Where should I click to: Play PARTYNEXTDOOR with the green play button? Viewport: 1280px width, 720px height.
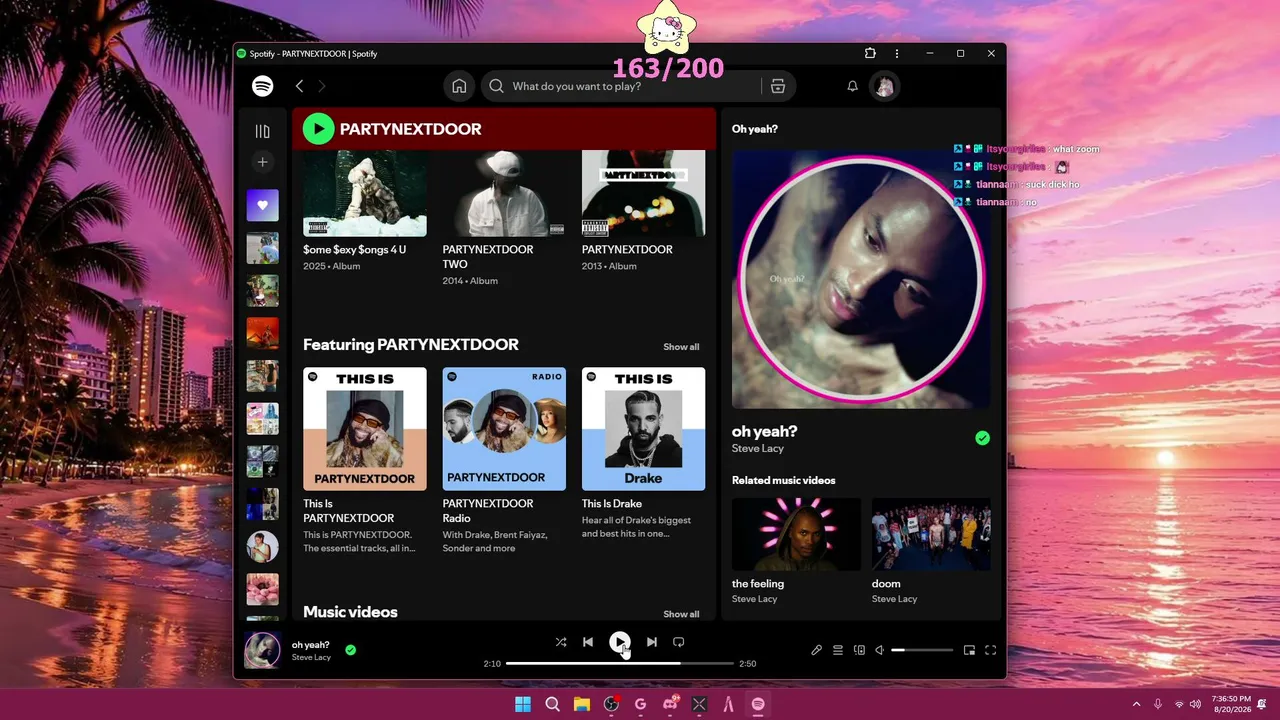318,128
